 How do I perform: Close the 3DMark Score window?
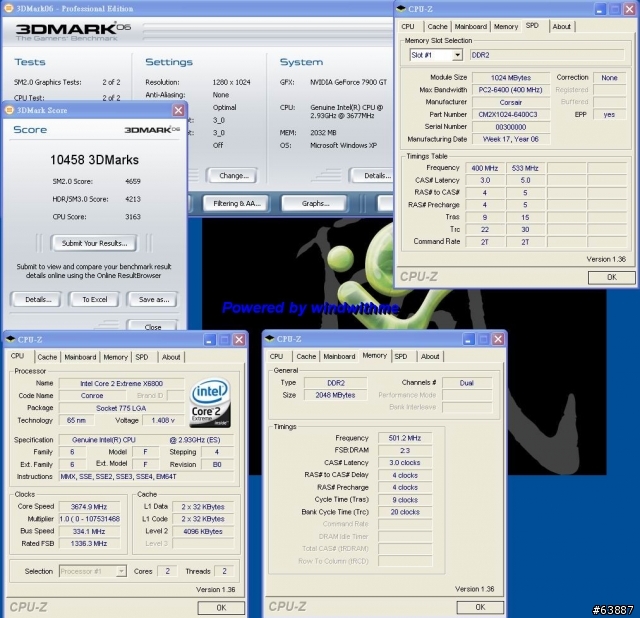(x=178, y=110)
